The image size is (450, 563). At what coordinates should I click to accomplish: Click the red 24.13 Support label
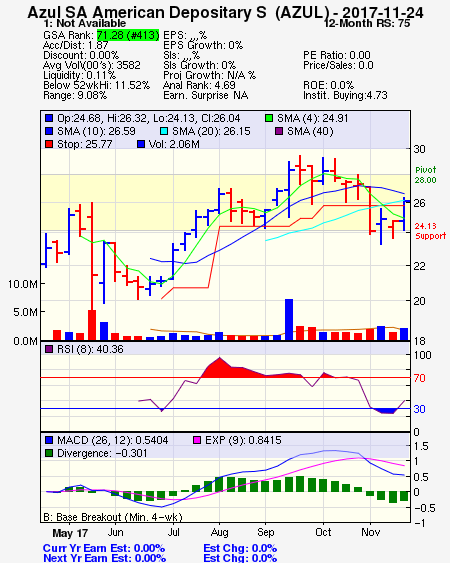pyautogui.click(x=430, y=231)
